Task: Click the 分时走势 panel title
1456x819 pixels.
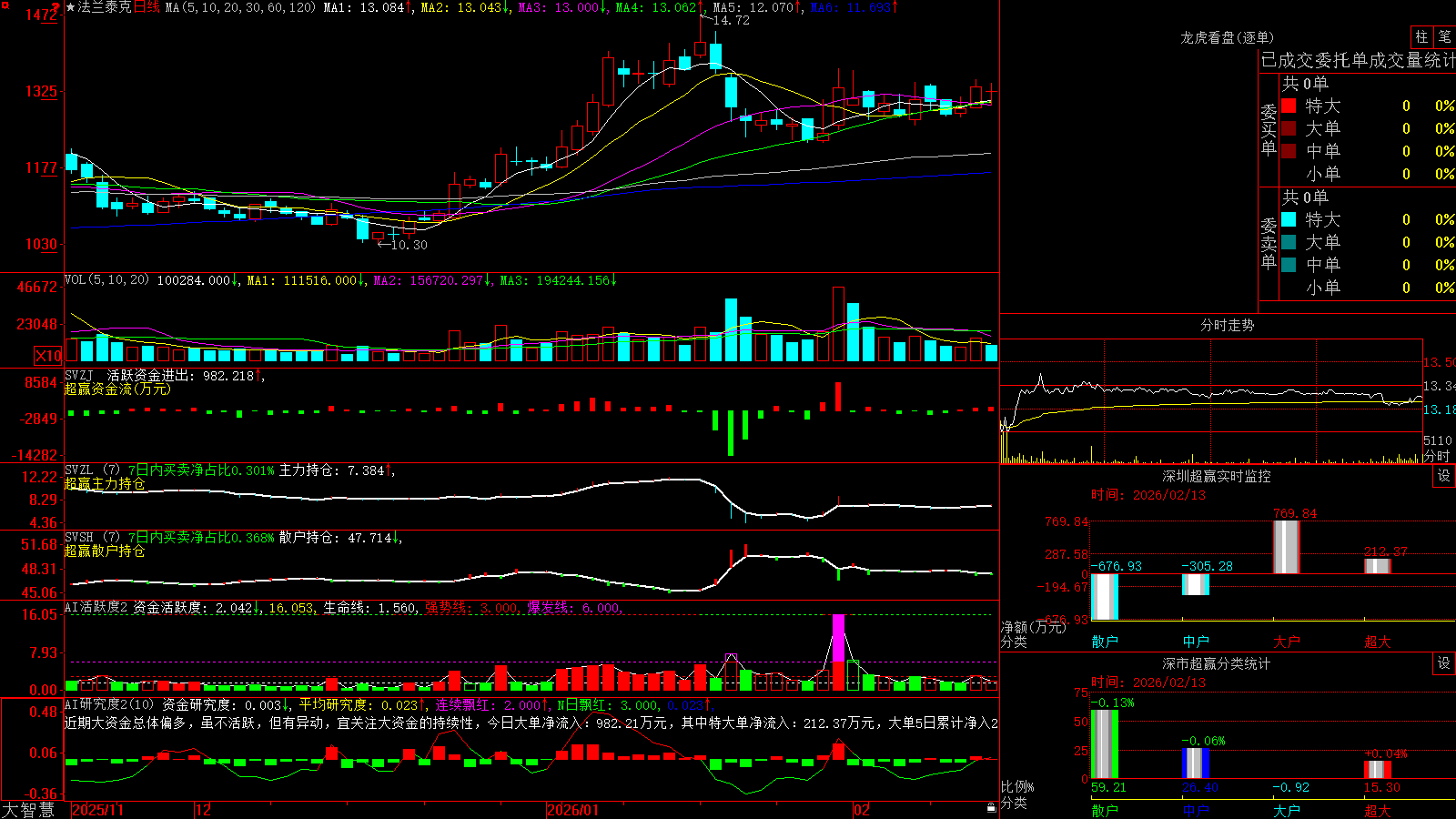Action: tap(1227, 325)
